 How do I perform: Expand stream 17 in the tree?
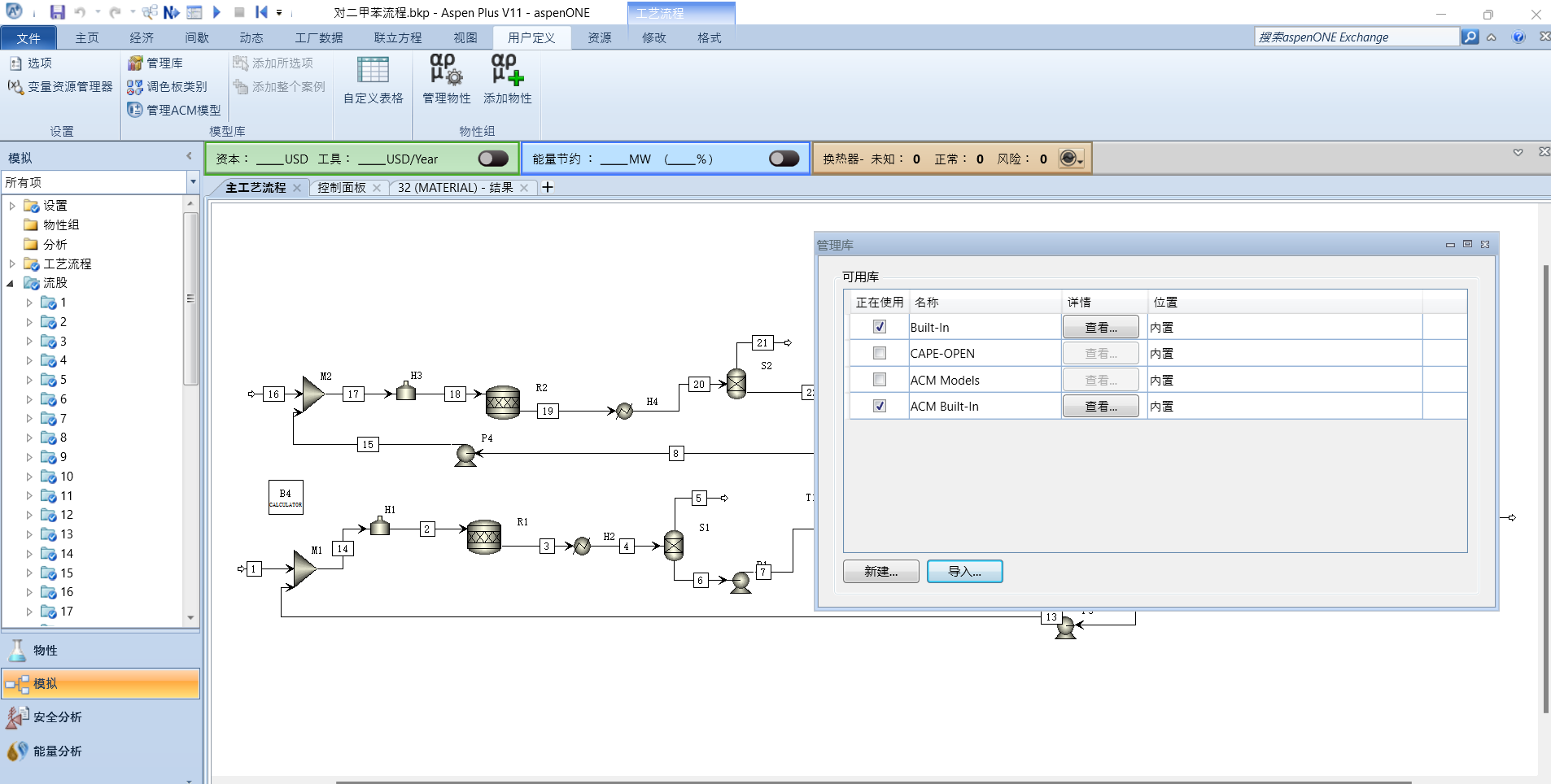(29, 612)
